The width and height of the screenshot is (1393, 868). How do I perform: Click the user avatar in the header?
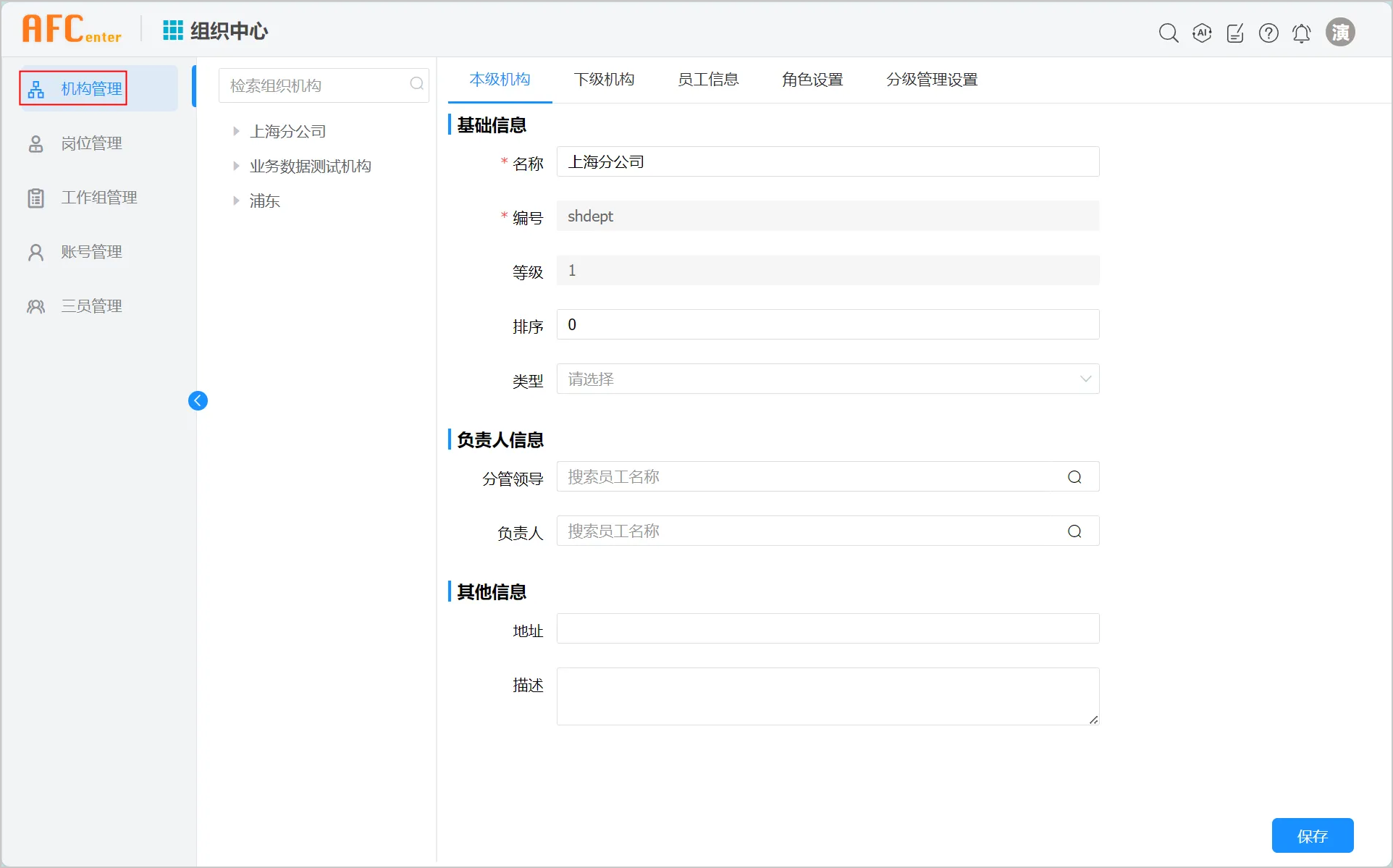pyautogui.click(x=1340, y=33)
